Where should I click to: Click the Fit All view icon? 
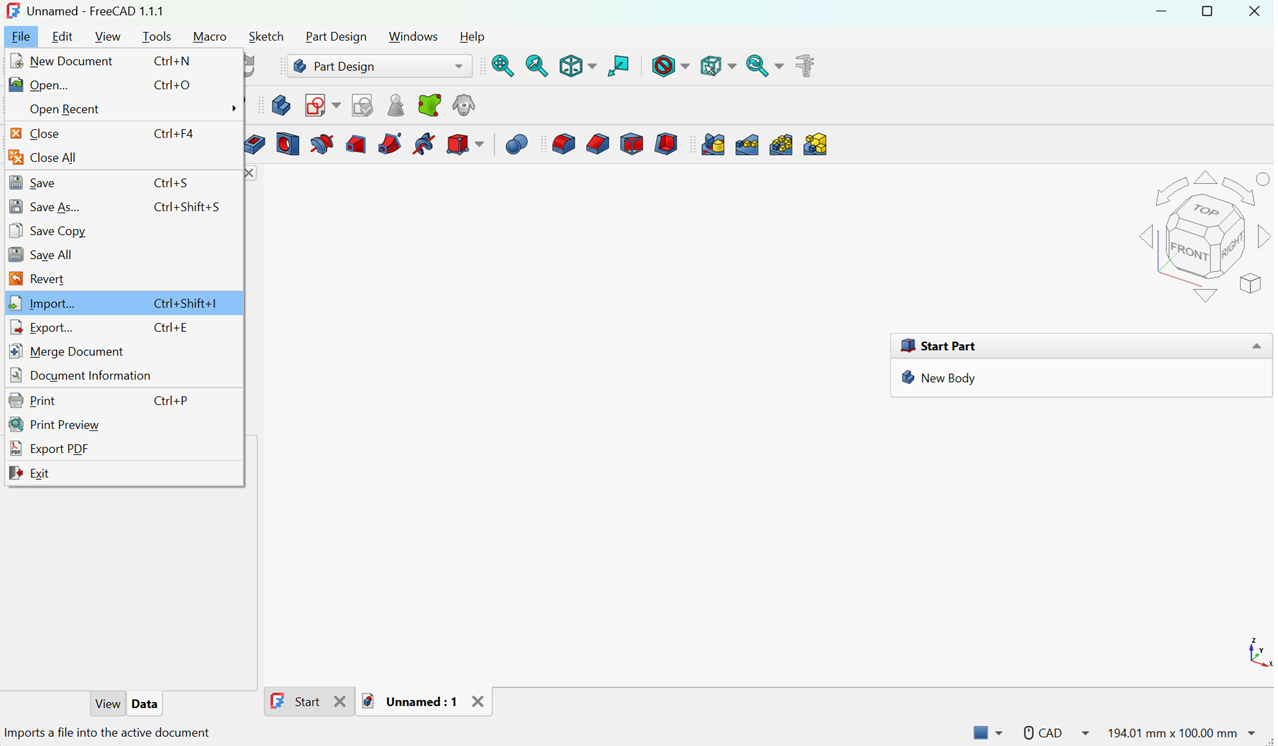(503, 66)
